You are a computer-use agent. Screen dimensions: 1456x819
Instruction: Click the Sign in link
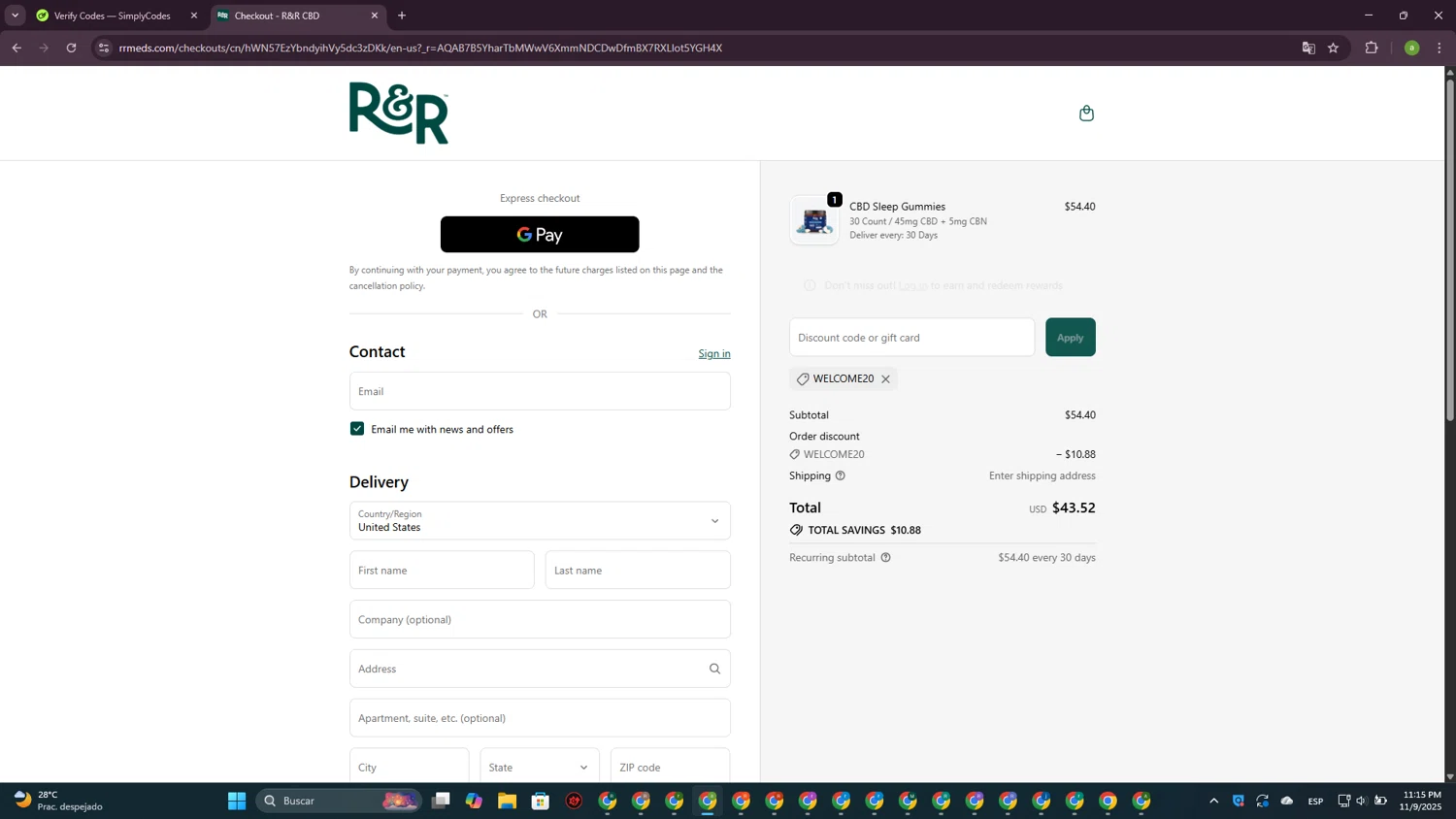[x=714, y=353]
